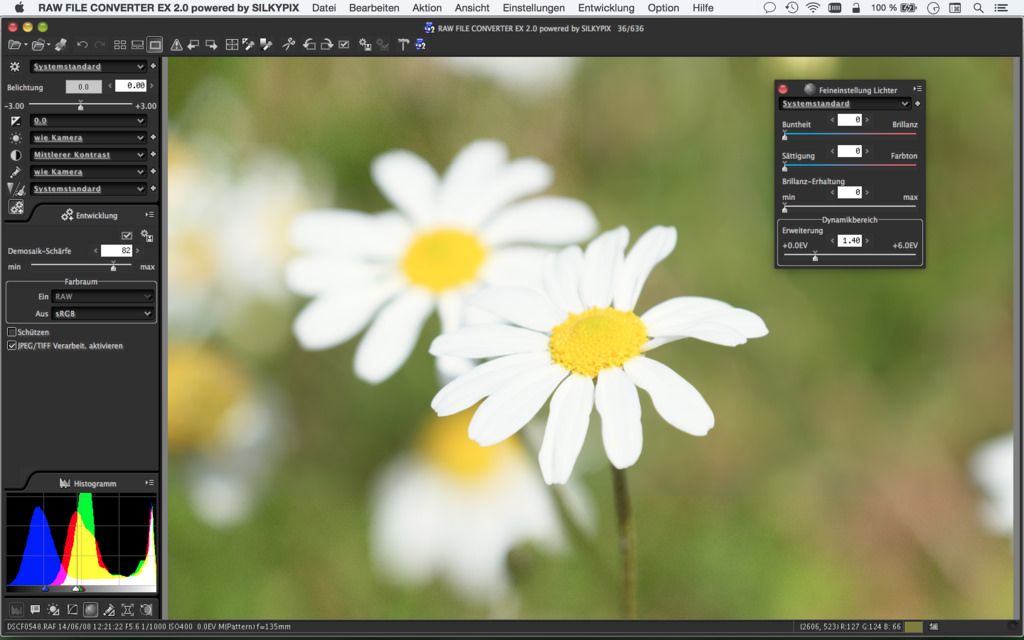The height and width of the screenshot is (640, 1024).
Task: Decrease Demosaik-Schärfe with left arrow
Action: pyautogui.click(x=96, y=251)
